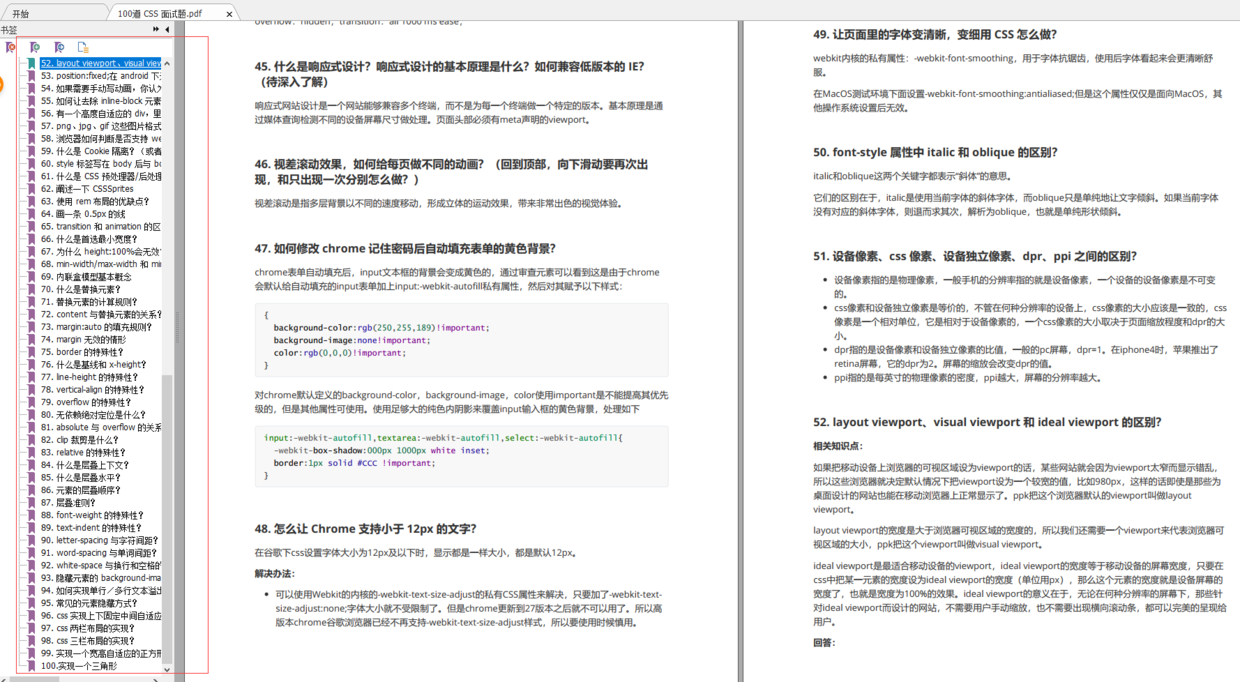Go to bookmark 97. css 两栏布局的实现

point(88,629)
